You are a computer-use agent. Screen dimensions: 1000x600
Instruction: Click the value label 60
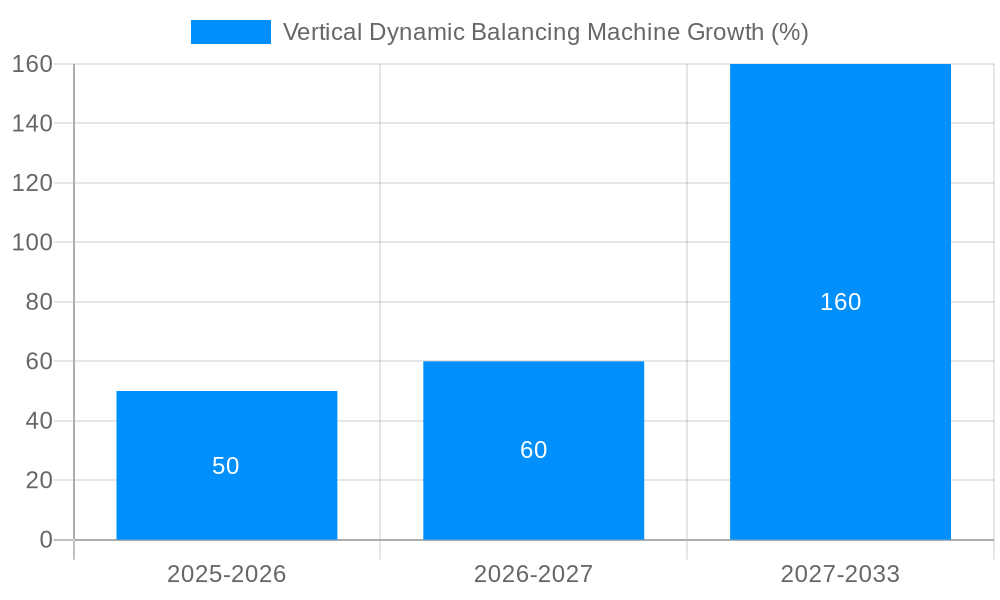click(535, 450)
